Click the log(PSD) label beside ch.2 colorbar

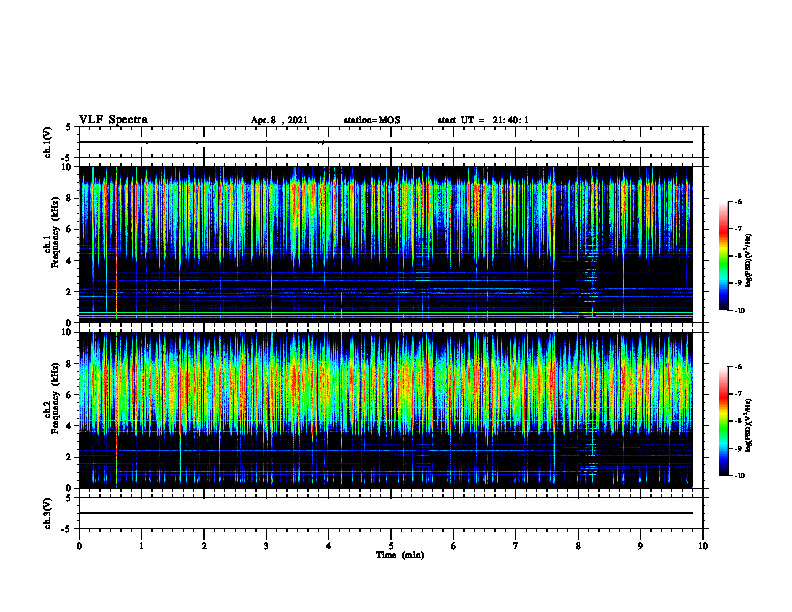pyautogui.click(x=749, y=425)
